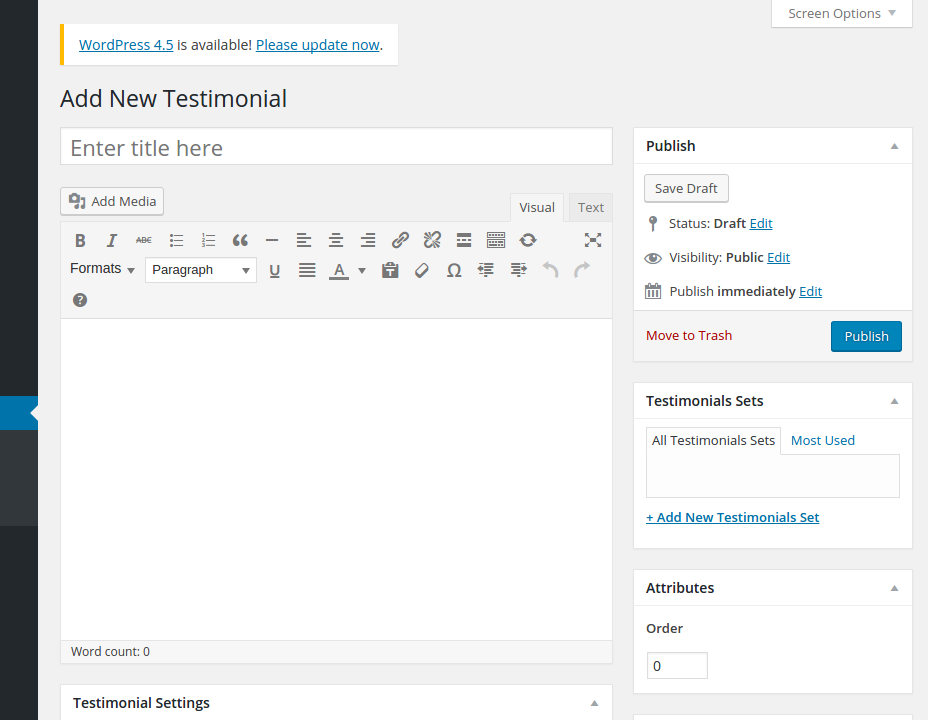928x720 pixels.
Task: Collapse the Publish panel
Action: (x=894, y=146)
